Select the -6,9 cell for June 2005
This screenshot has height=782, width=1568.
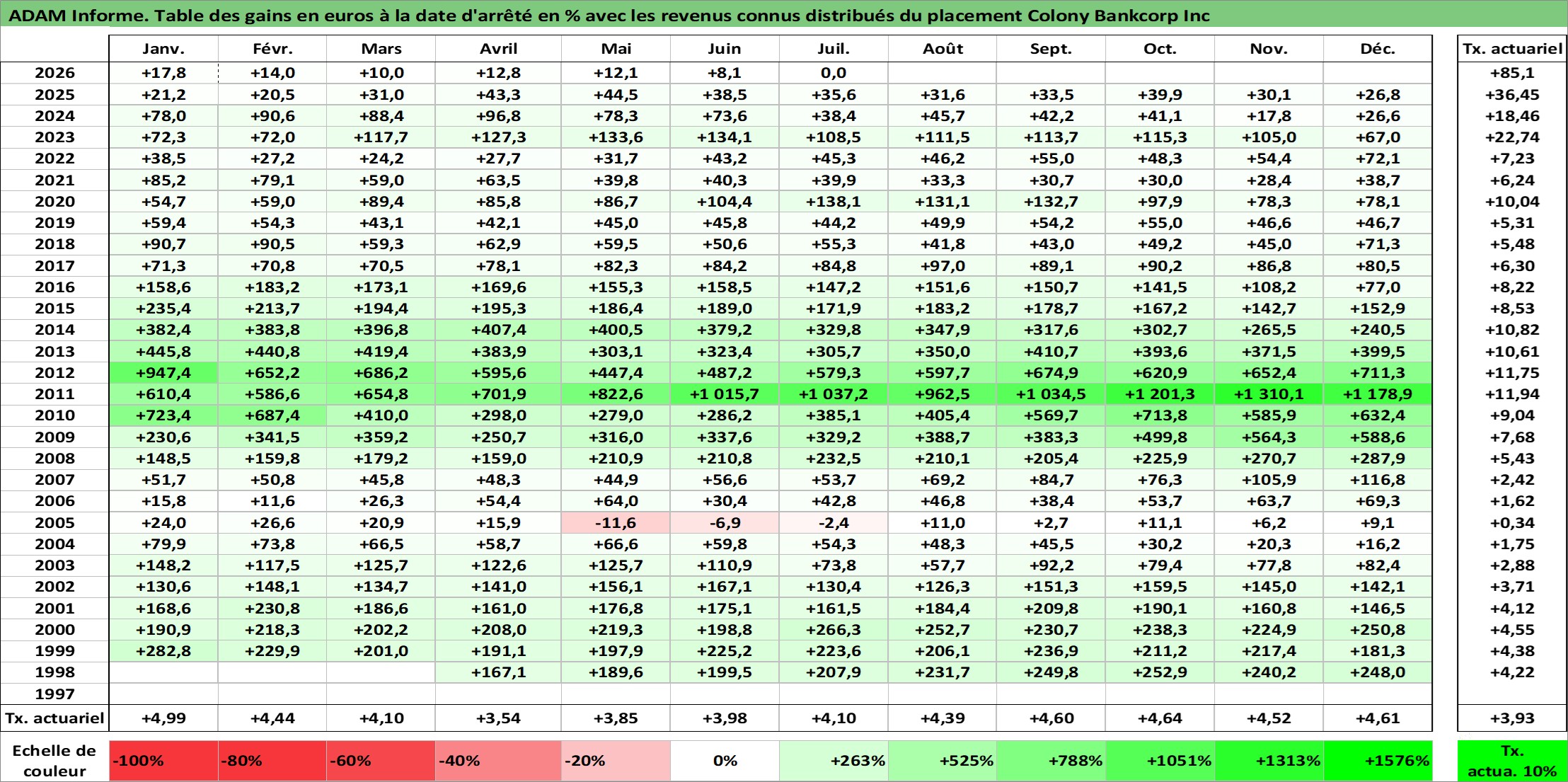[725, 523]
